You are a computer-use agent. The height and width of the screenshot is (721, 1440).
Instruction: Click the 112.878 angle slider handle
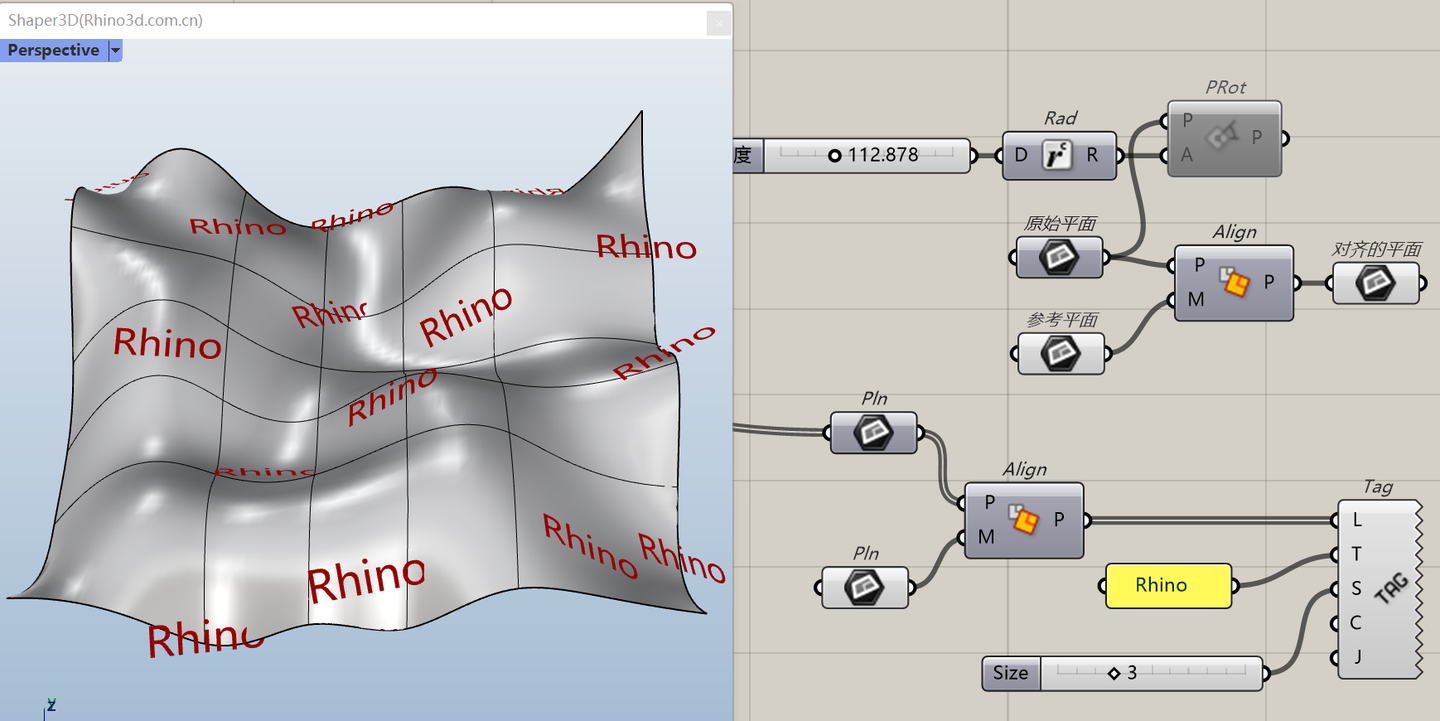pyautogui.click(x=835, y=156)
